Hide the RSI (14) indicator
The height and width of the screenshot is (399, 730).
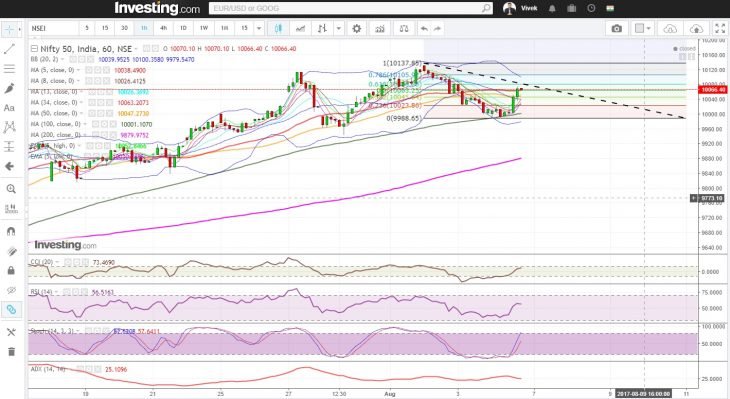67,292
